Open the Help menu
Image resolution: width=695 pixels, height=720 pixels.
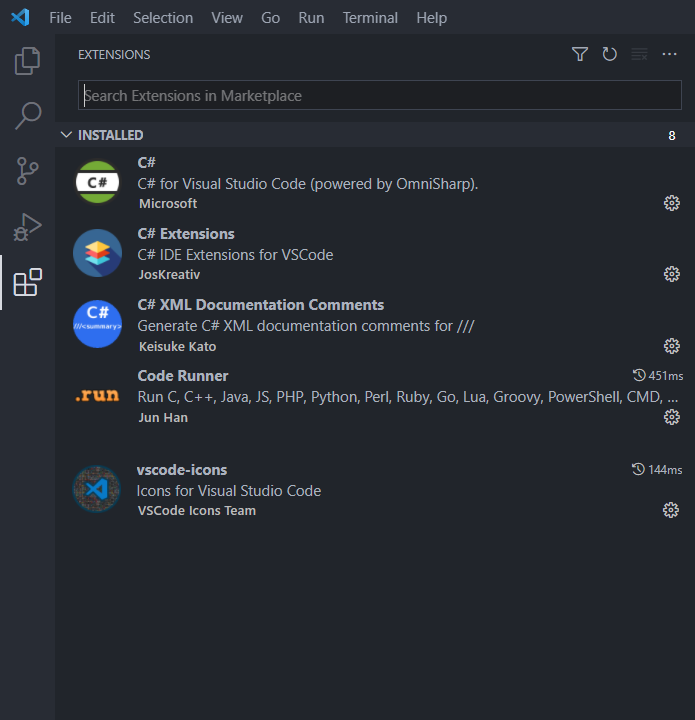click(x=432, y=18)
